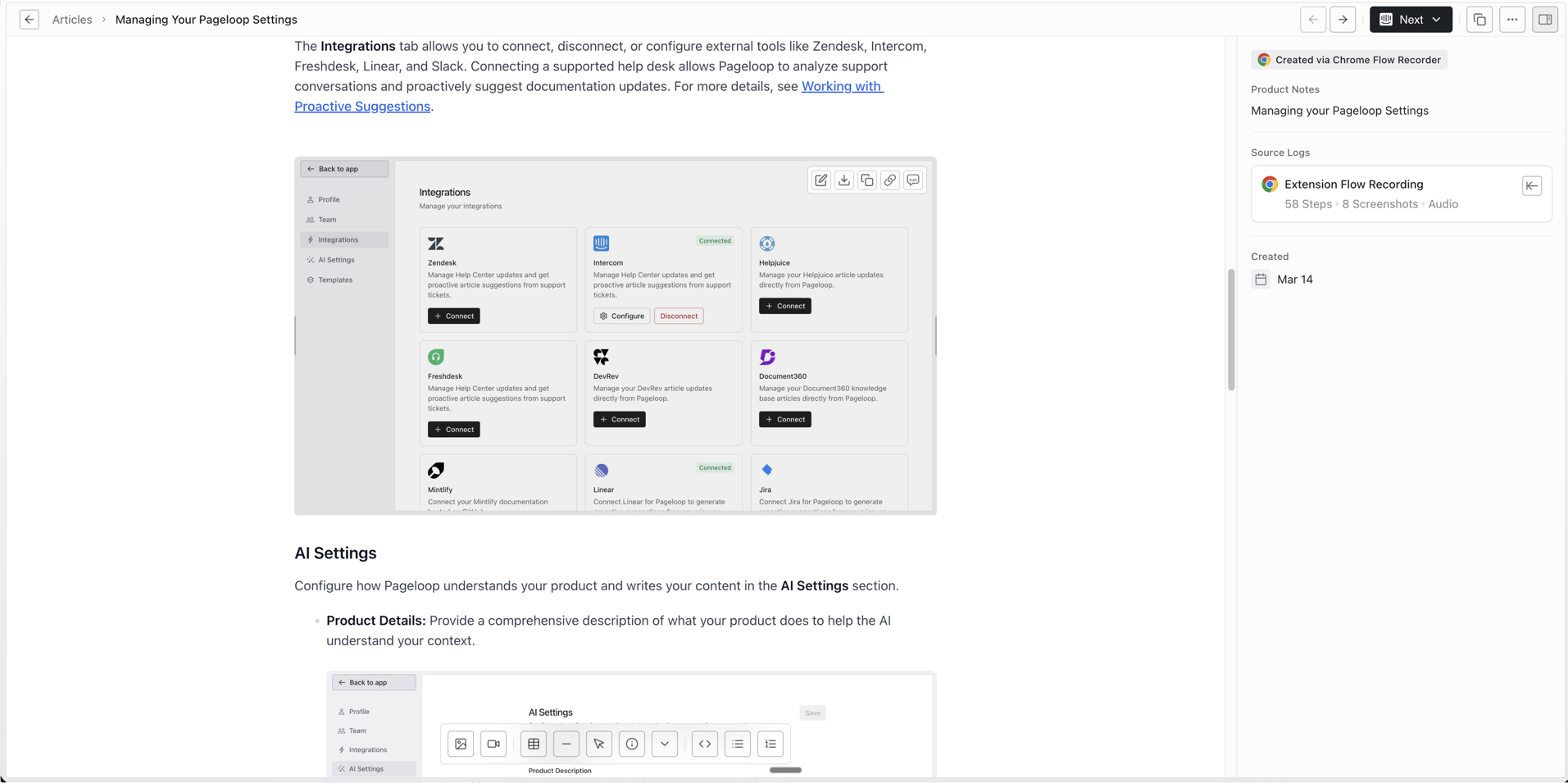Copy the Integrations screenshot image
1568x783 pixels.
click(867, 180)
